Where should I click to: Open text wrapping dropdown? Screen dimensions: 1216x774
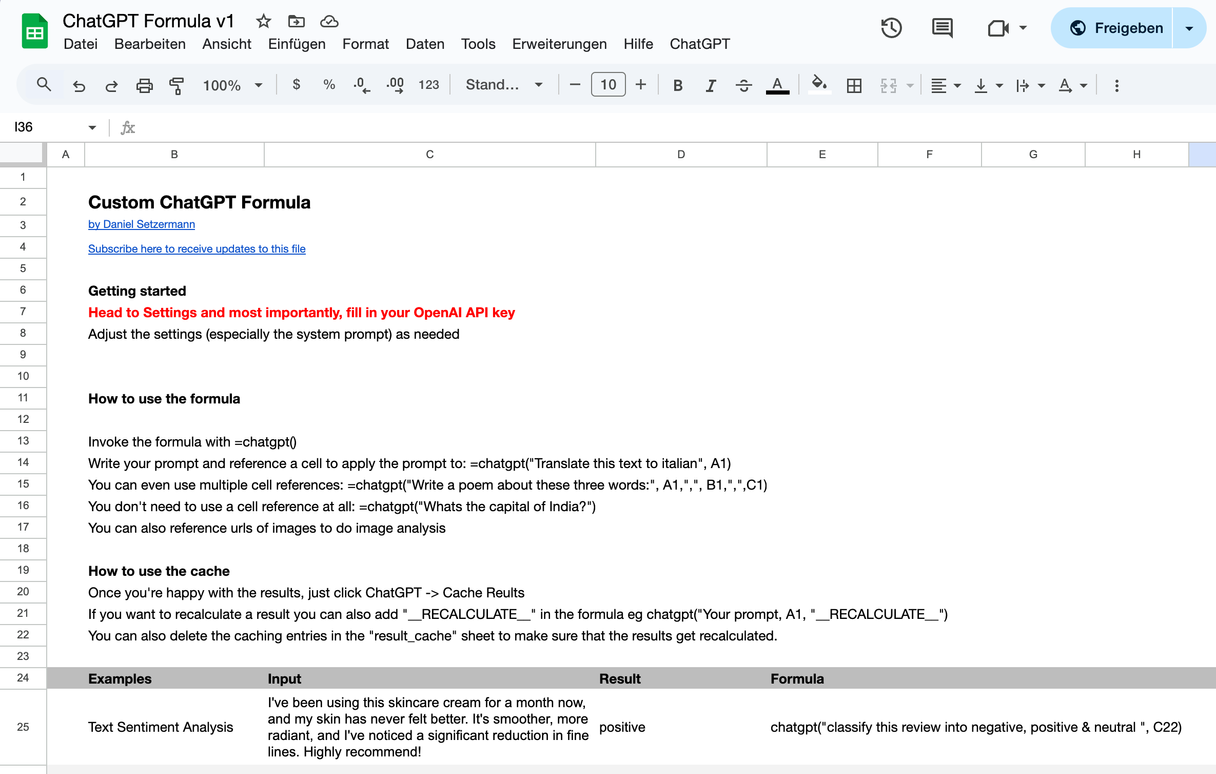[1030, 86]
